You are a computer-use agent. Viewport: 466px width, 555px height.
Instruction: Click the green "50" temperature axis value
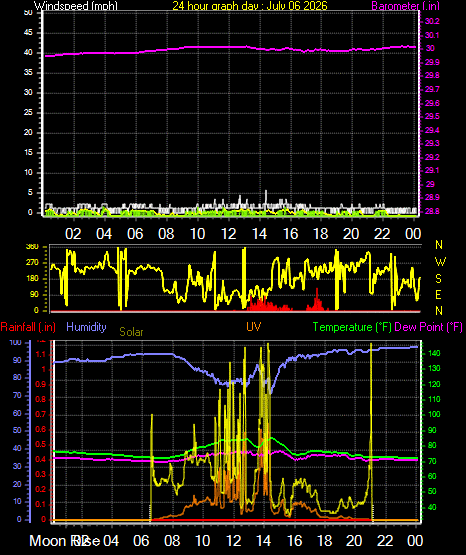(432, 492)
